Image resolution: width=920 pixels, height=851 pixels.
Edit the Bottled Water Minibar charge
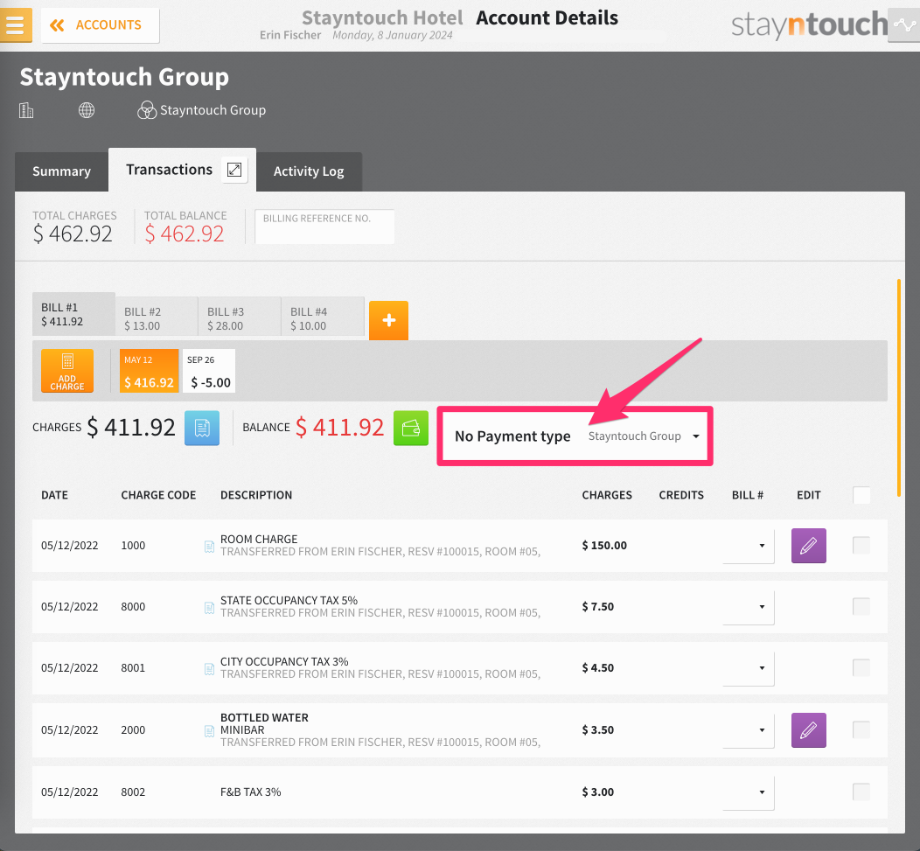(x=809, y=730)
